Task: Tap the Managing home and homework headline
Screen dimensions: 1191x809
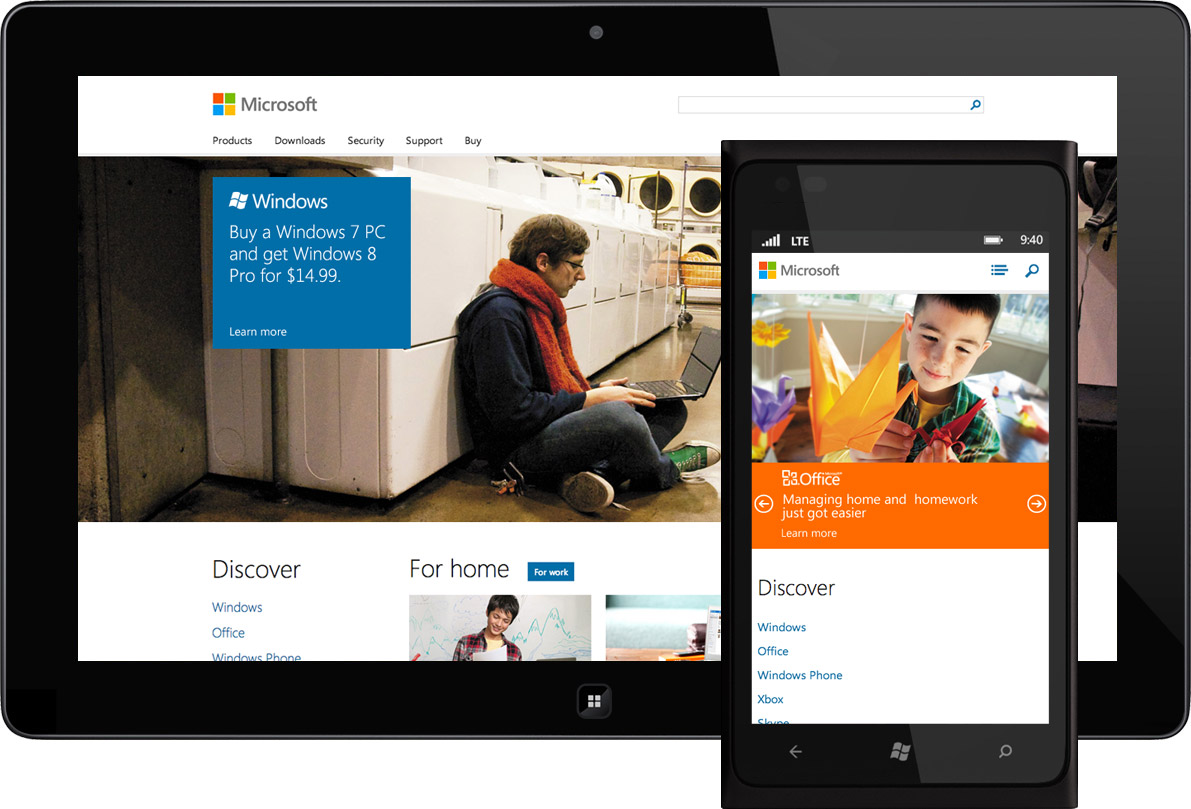Action: (880, 506)
